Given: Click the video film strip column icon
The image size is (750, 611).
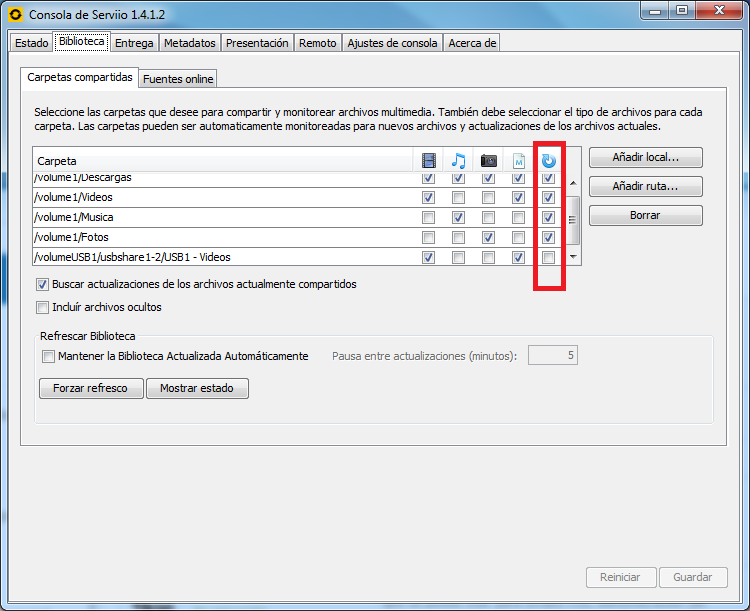Looking at the screenshot, I should 428,160.
